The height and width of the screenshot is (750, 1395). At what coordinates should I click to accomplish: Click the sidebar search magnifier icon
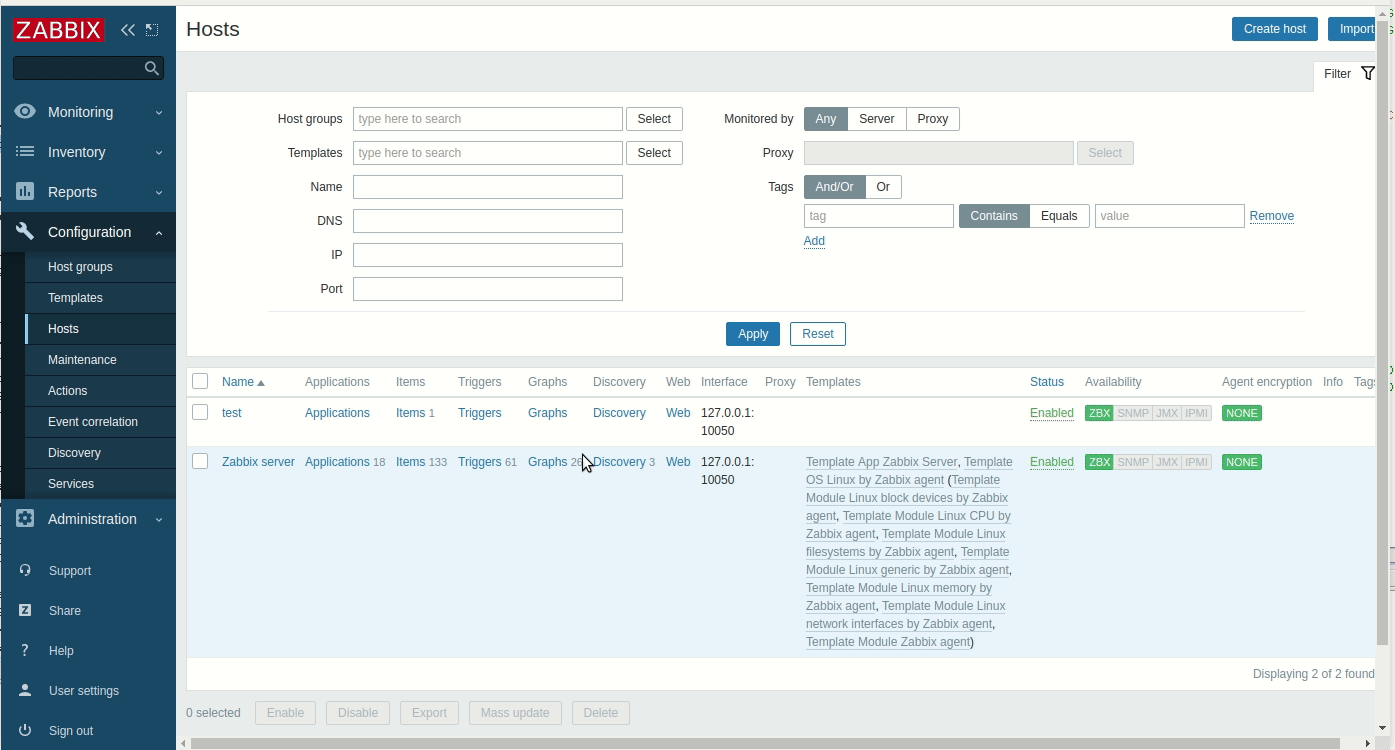(152, 68)
